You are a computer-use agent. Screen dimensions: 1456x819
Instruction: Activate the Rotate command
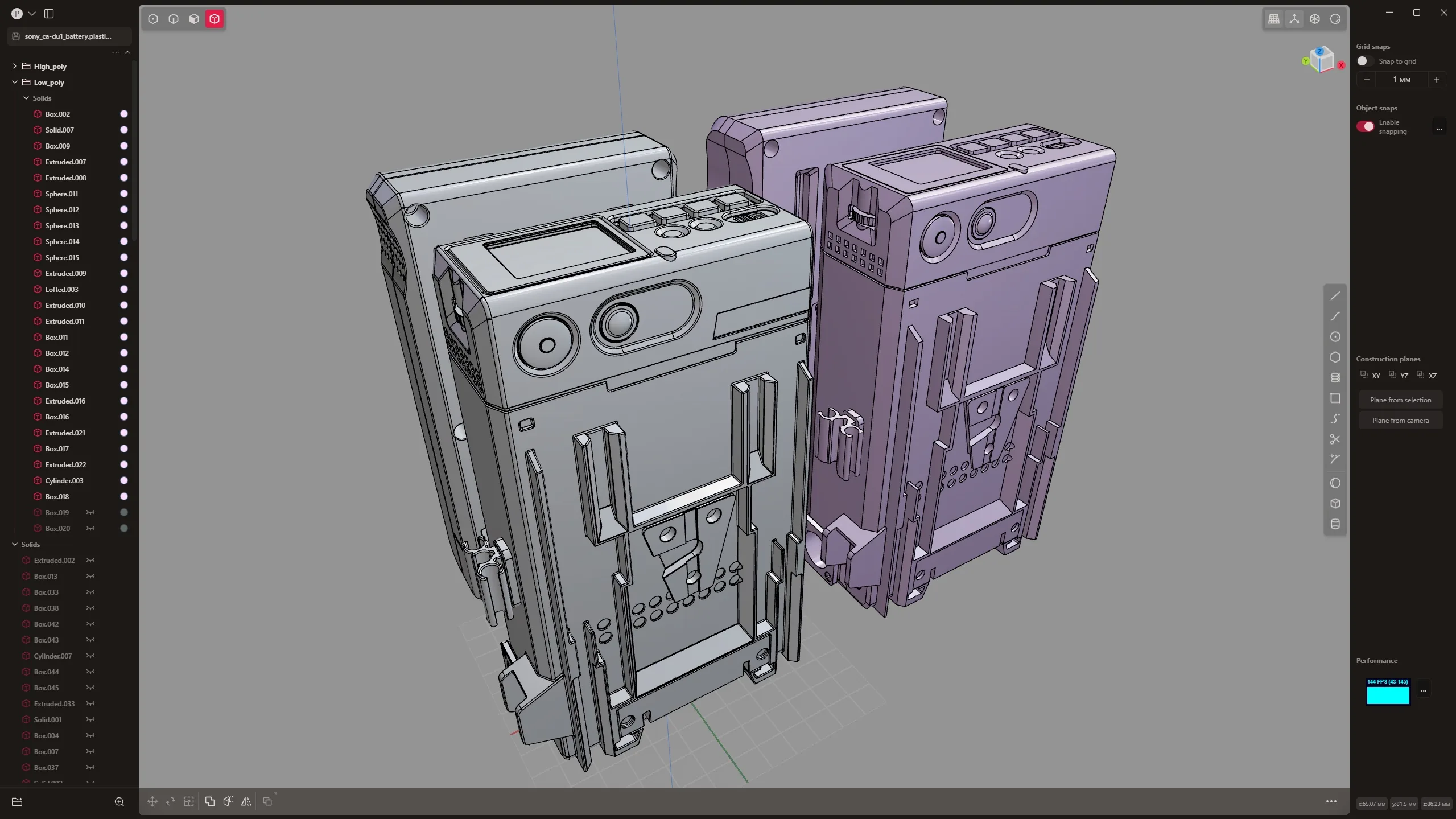click(171, 801)
